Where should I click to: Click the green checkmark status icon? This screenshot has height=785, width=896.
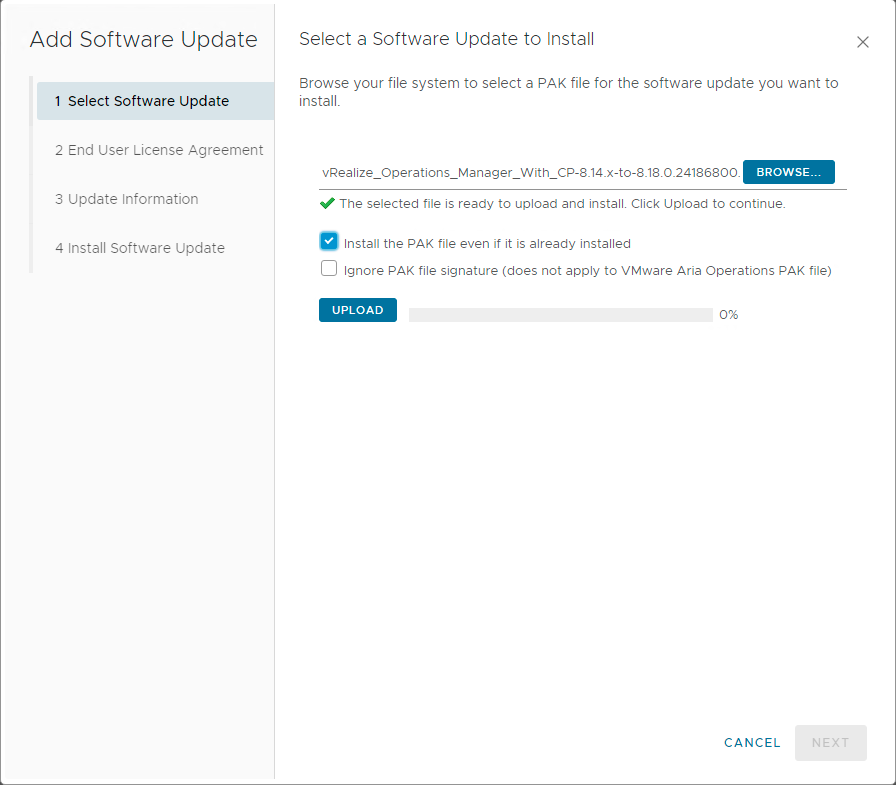tap(327, 203)
